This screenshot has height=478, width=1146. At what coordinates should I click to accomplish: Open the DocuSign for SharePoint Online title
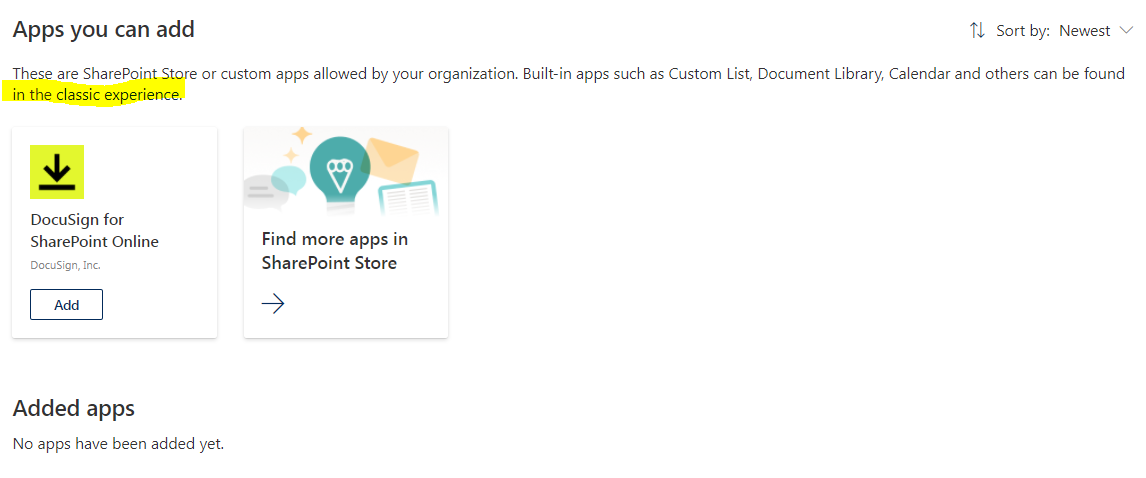(x=95, y=230)
